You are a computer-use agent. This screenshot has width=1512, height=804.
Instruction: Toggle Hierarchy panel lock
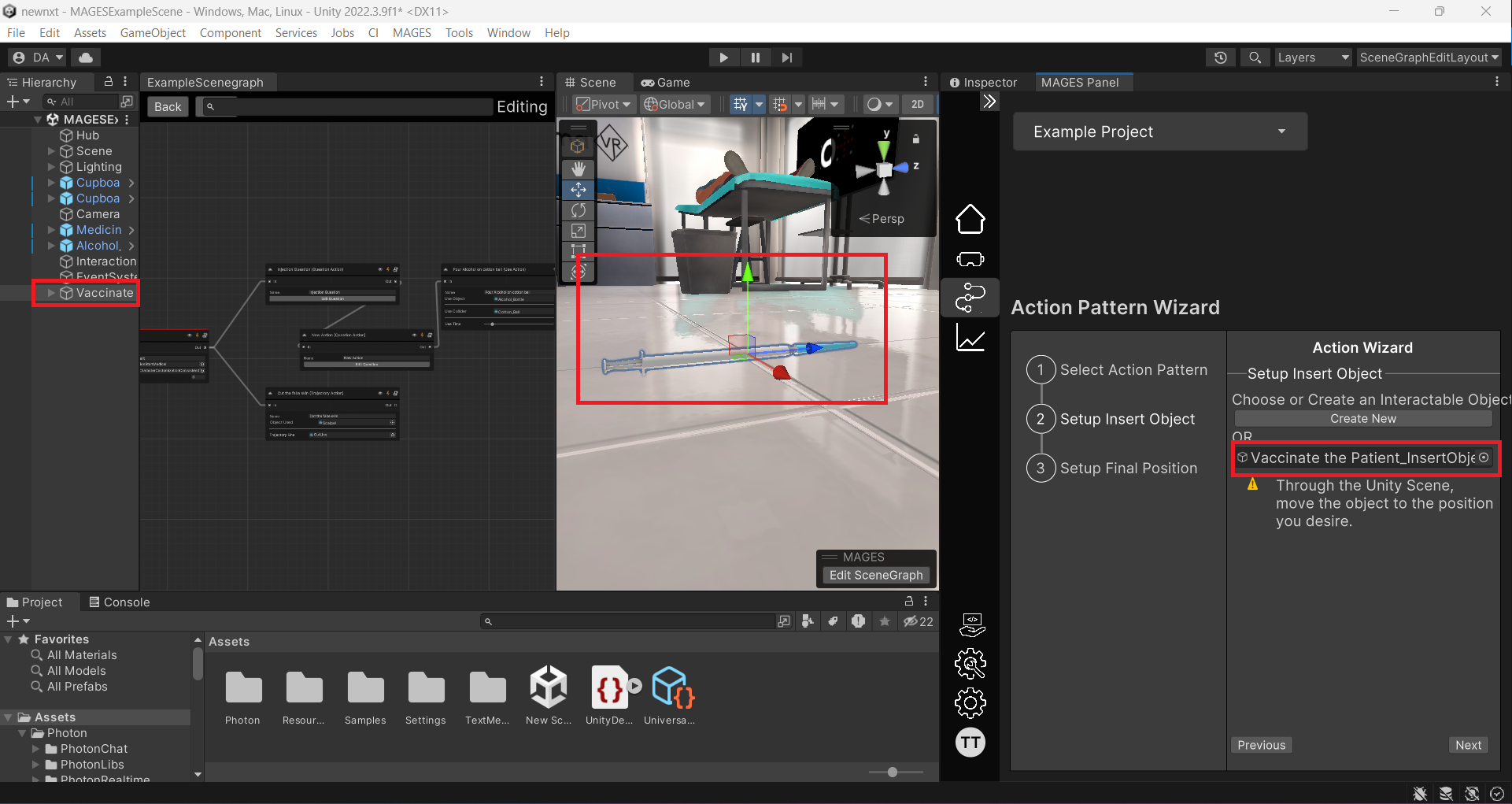[x=109, y=82]
